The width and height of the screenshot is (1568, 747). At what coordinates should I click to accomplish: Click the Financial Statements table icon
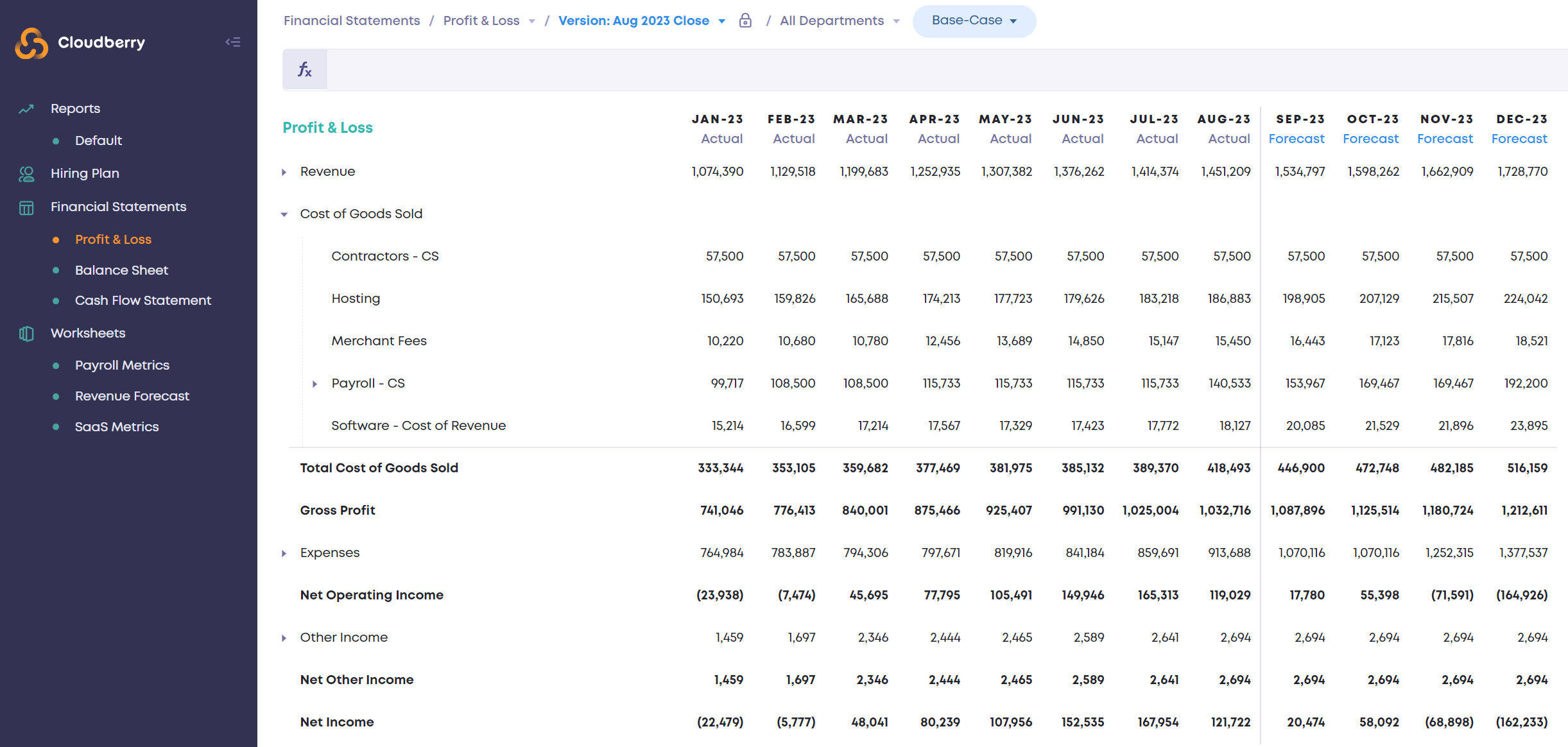pyautogui.click(x=26, y=207)
